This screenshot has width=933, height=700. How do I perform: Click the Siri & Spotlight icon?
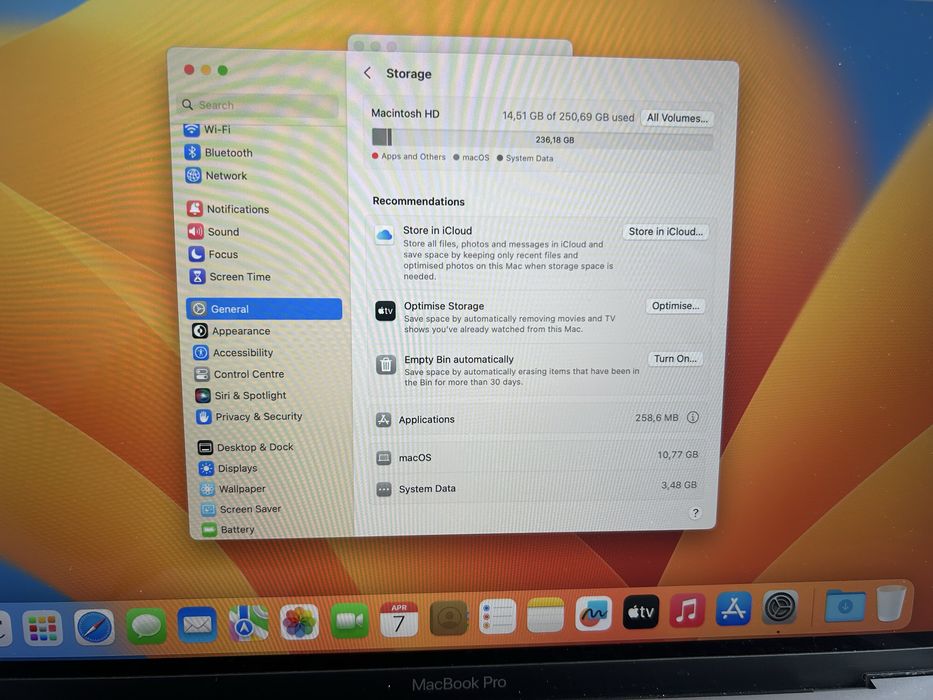pos(203,395)
